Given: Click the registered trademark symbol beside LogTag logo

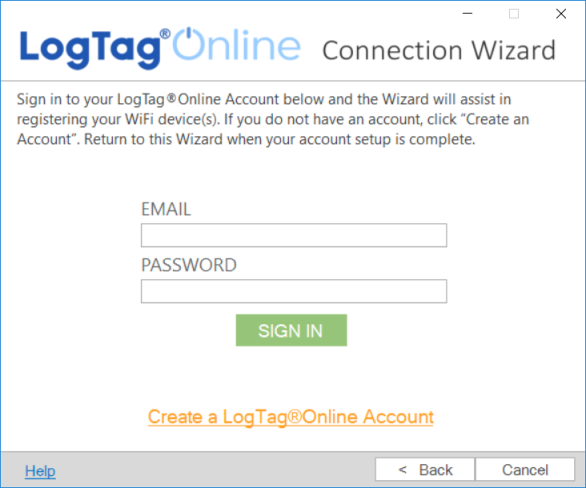Looking at the screenshot, I should click(x=165, y=33).
